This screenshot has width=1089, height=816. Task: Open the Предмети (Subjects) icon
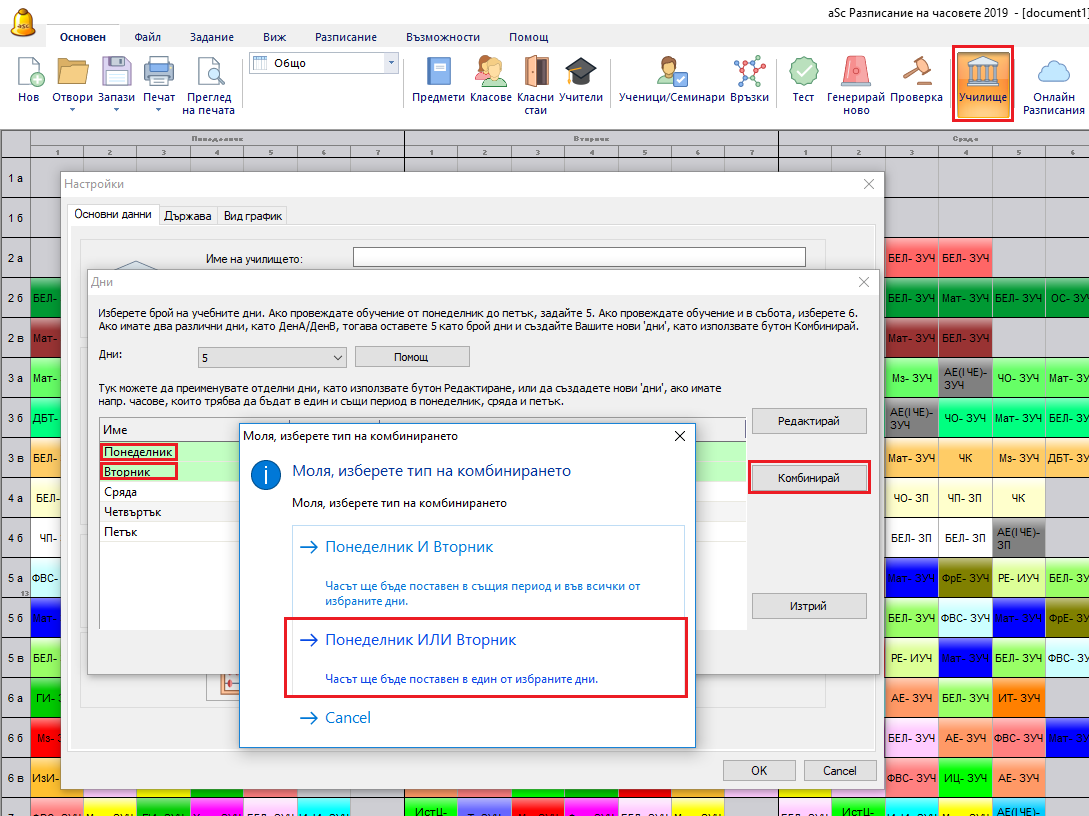coord(438,73)
